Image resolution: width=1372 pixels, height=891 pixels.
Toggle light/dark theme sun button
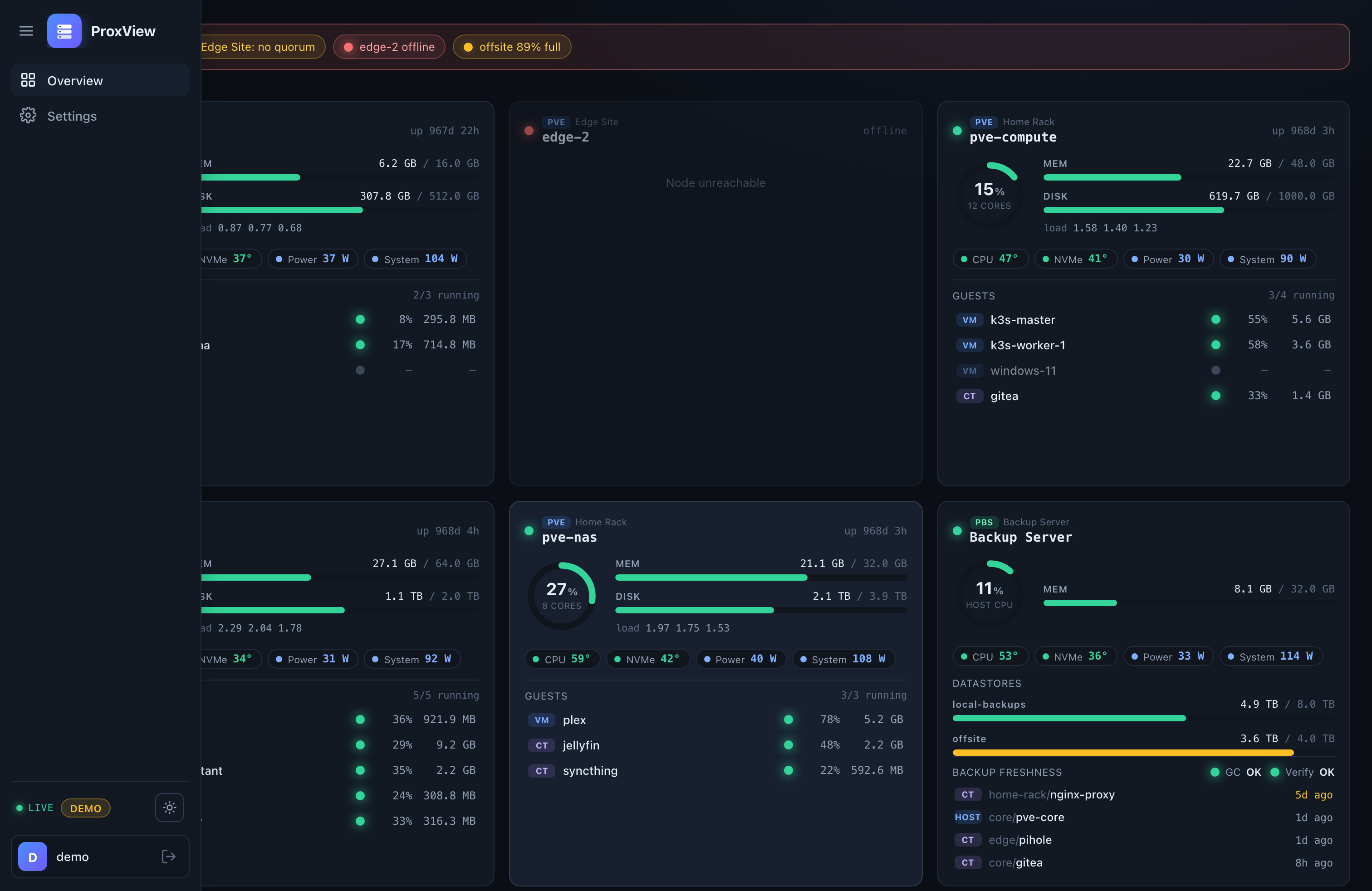coord(170,808)
